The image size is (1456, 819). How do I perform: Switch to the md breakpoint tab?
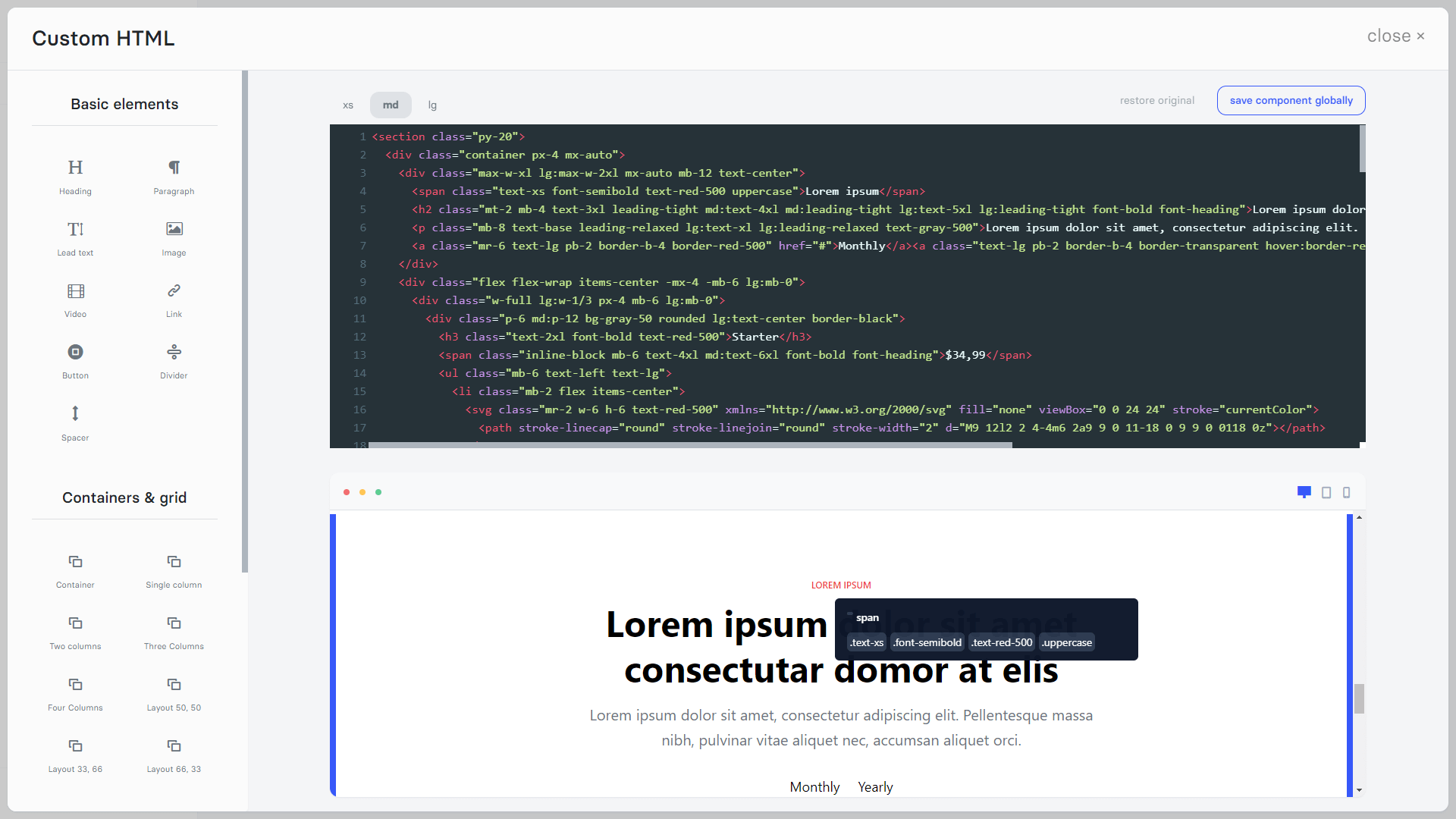coord(391,105)
